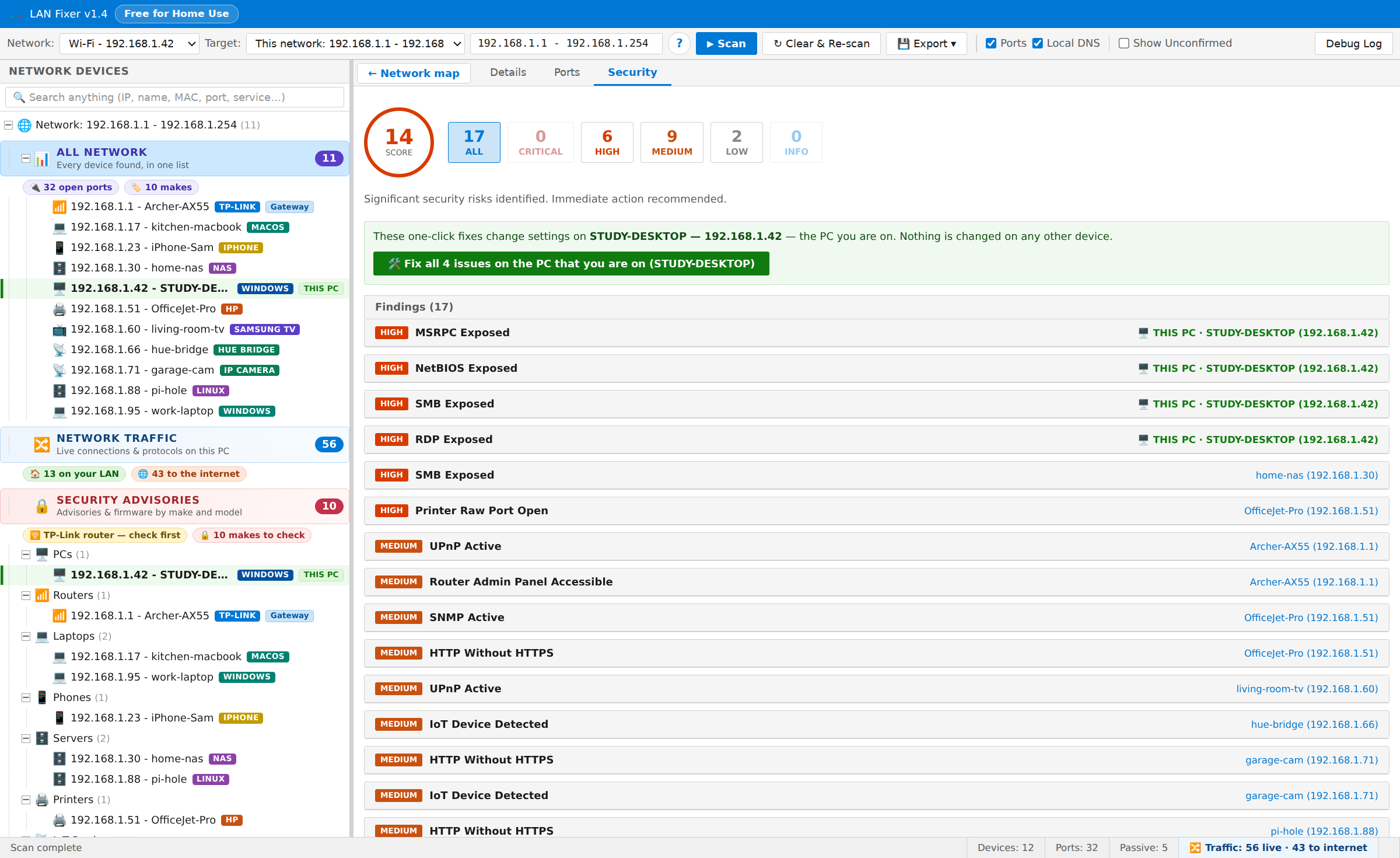Open the Target range dropdown
Screen dimensions: 1400x858
356,43
